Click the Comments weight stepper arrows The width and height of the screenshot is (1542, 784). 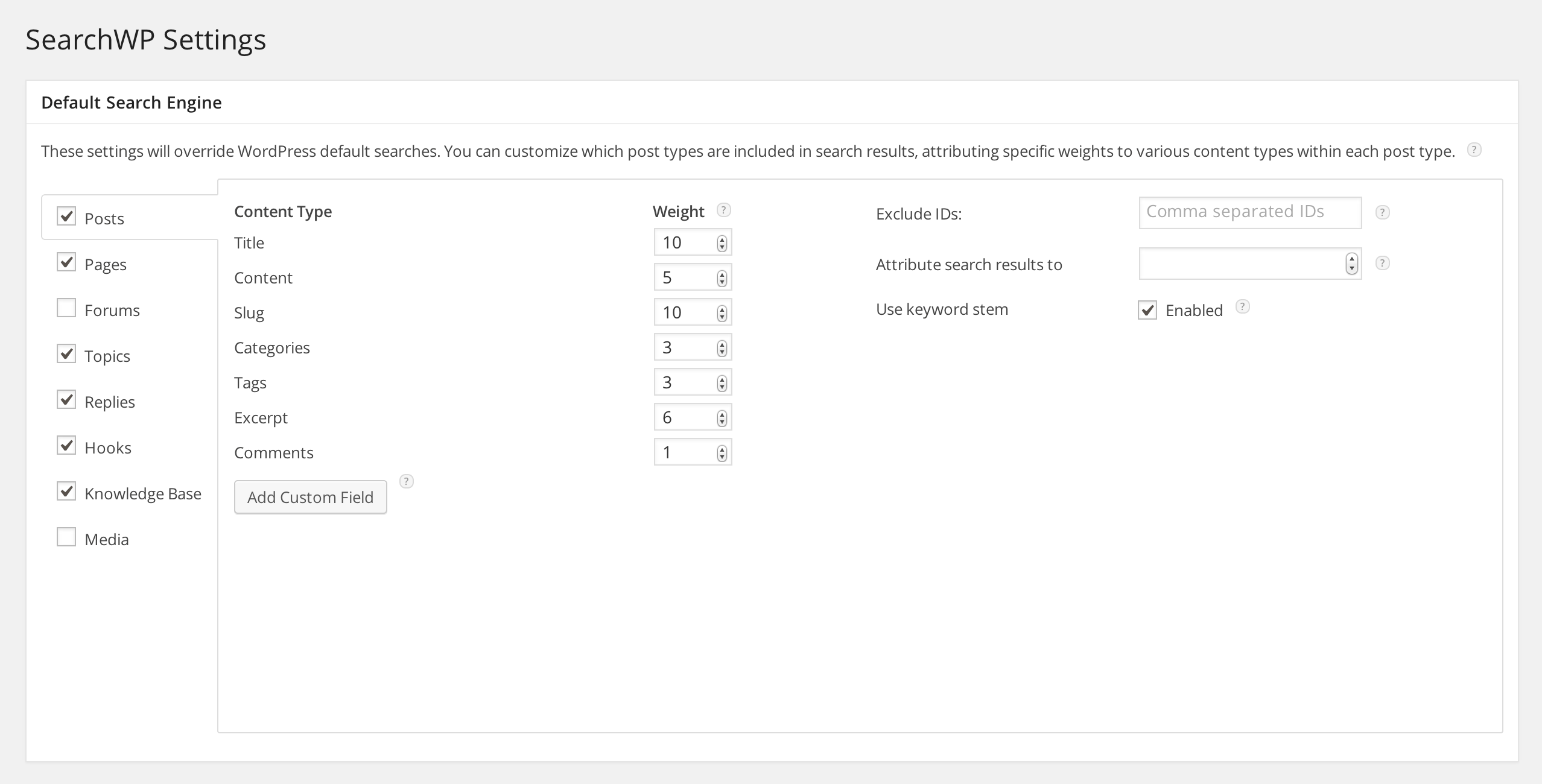[722, 453]
